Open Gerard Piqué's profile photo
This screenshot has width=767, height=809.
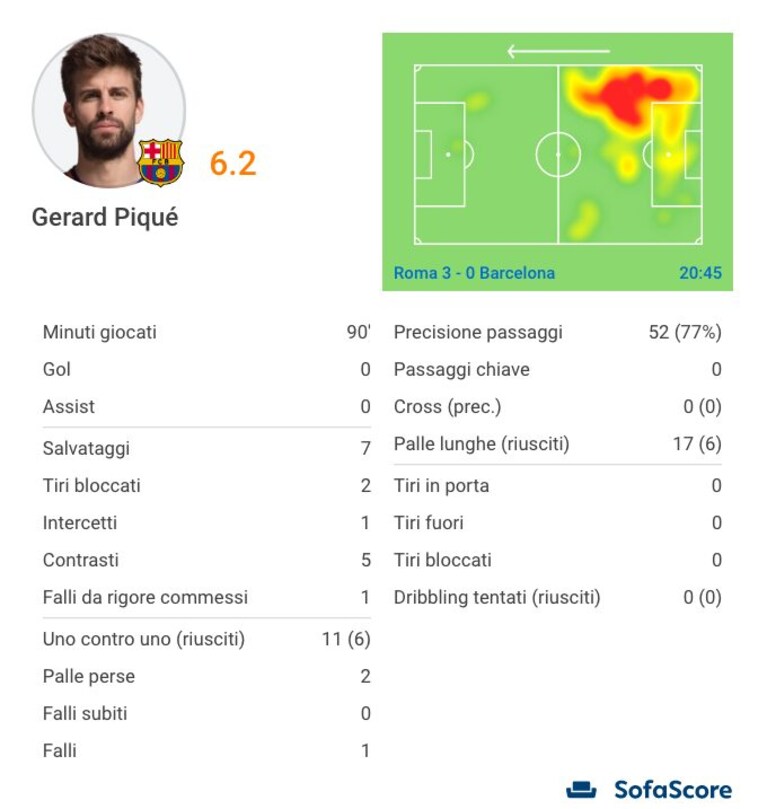coord(109,110)
